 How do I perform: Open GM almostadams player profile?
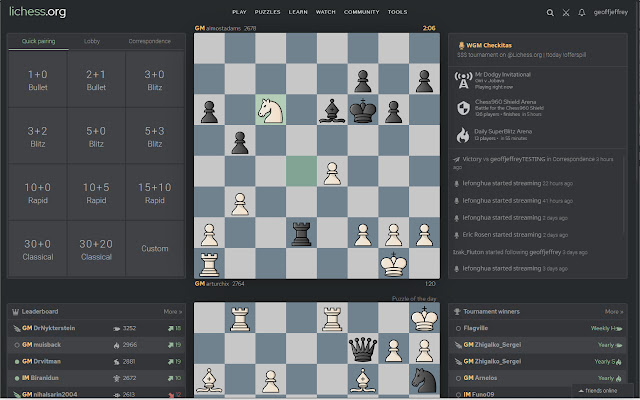[225, 28]
